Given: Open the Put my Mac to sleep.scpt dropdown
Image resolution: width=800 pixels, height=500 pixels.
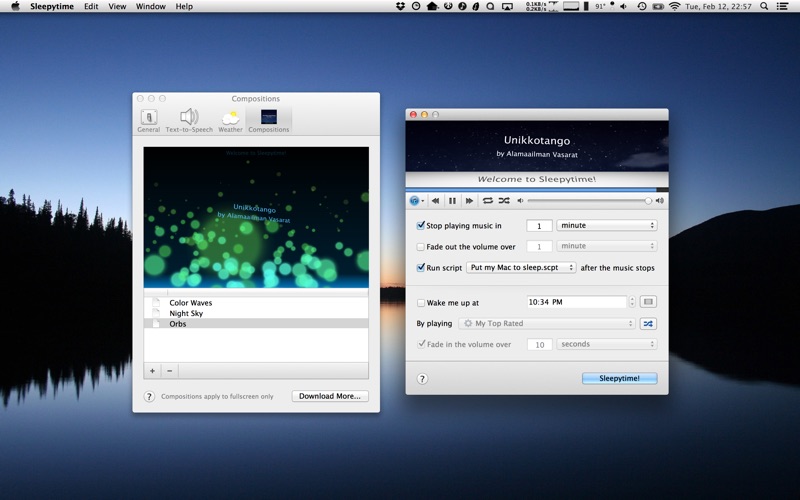Looking at the screenshot, I should tap(521, 268).
